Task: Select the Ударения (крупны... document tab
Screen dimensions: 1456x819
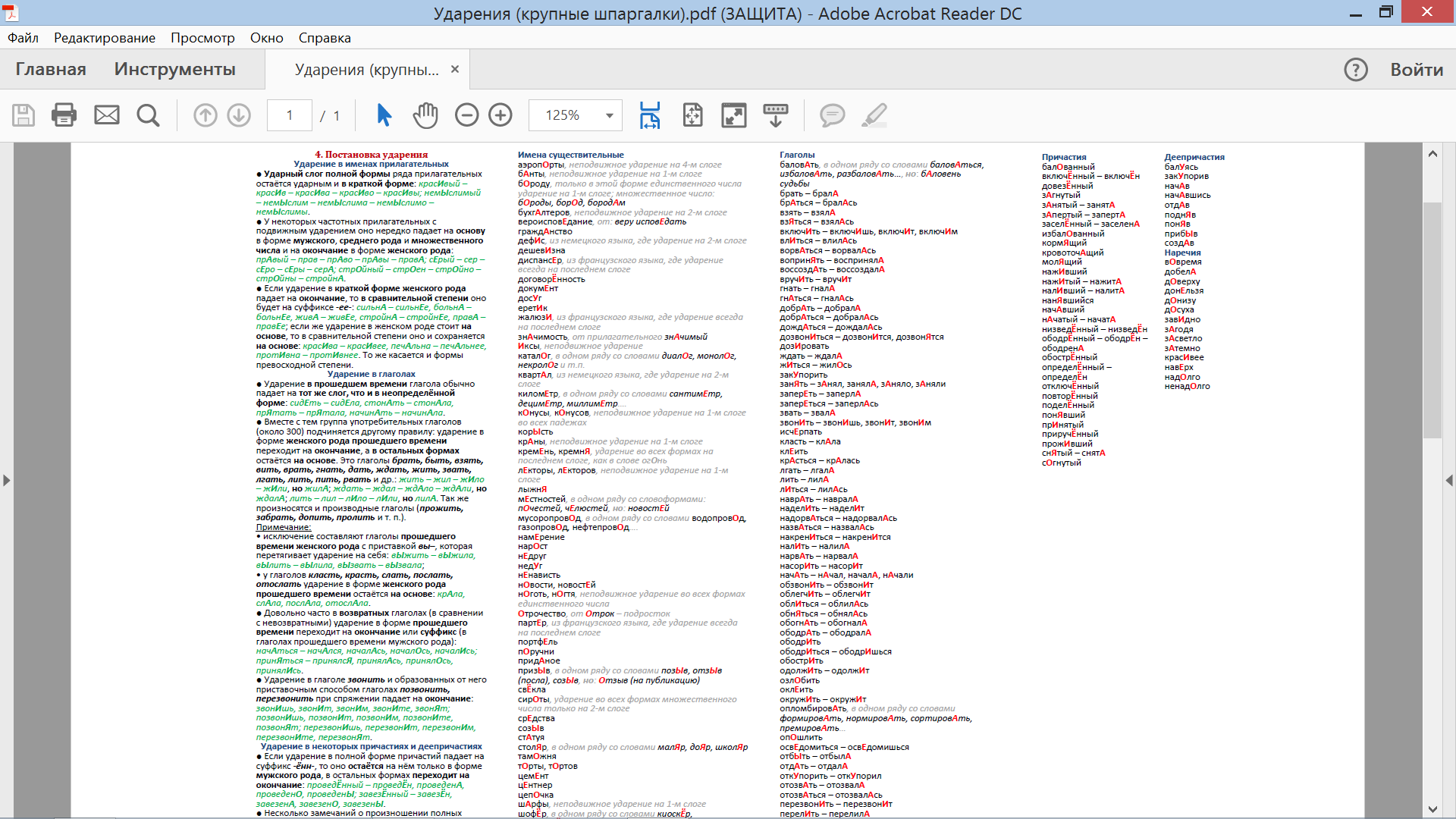Action: tap(367, 70)
